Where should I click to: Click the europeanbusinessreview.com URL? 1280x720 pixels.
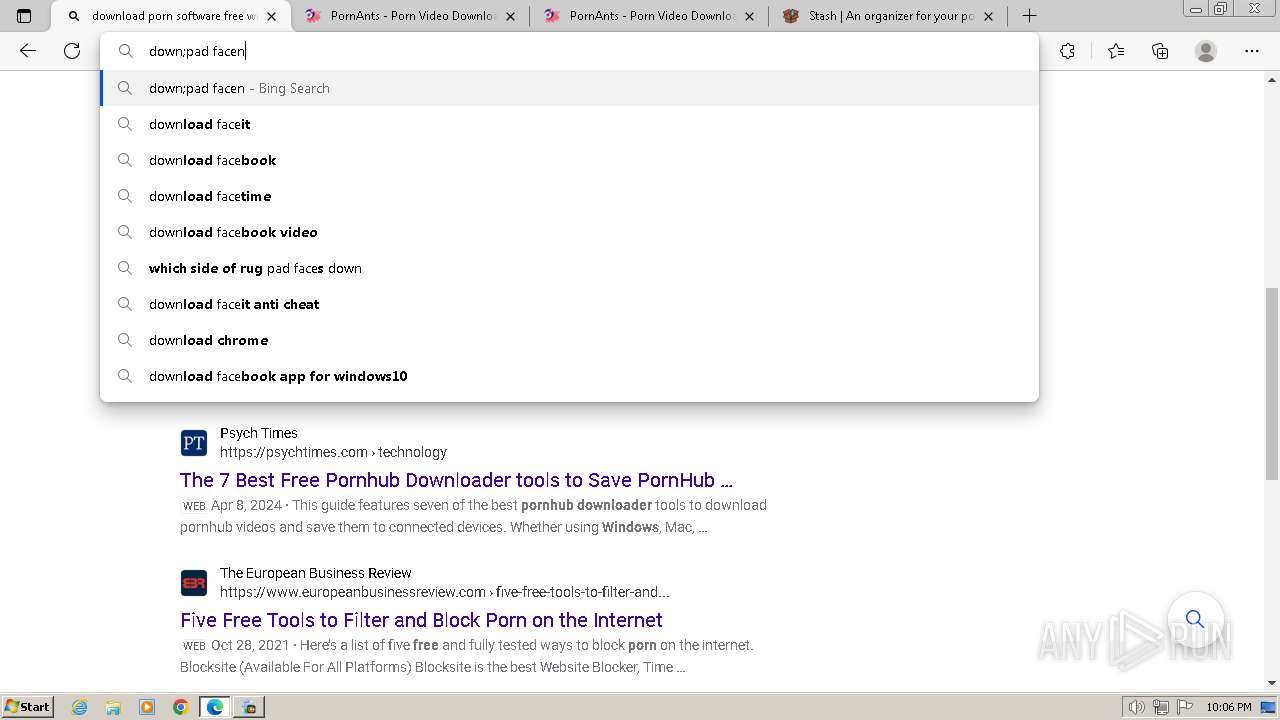point(445,592)
